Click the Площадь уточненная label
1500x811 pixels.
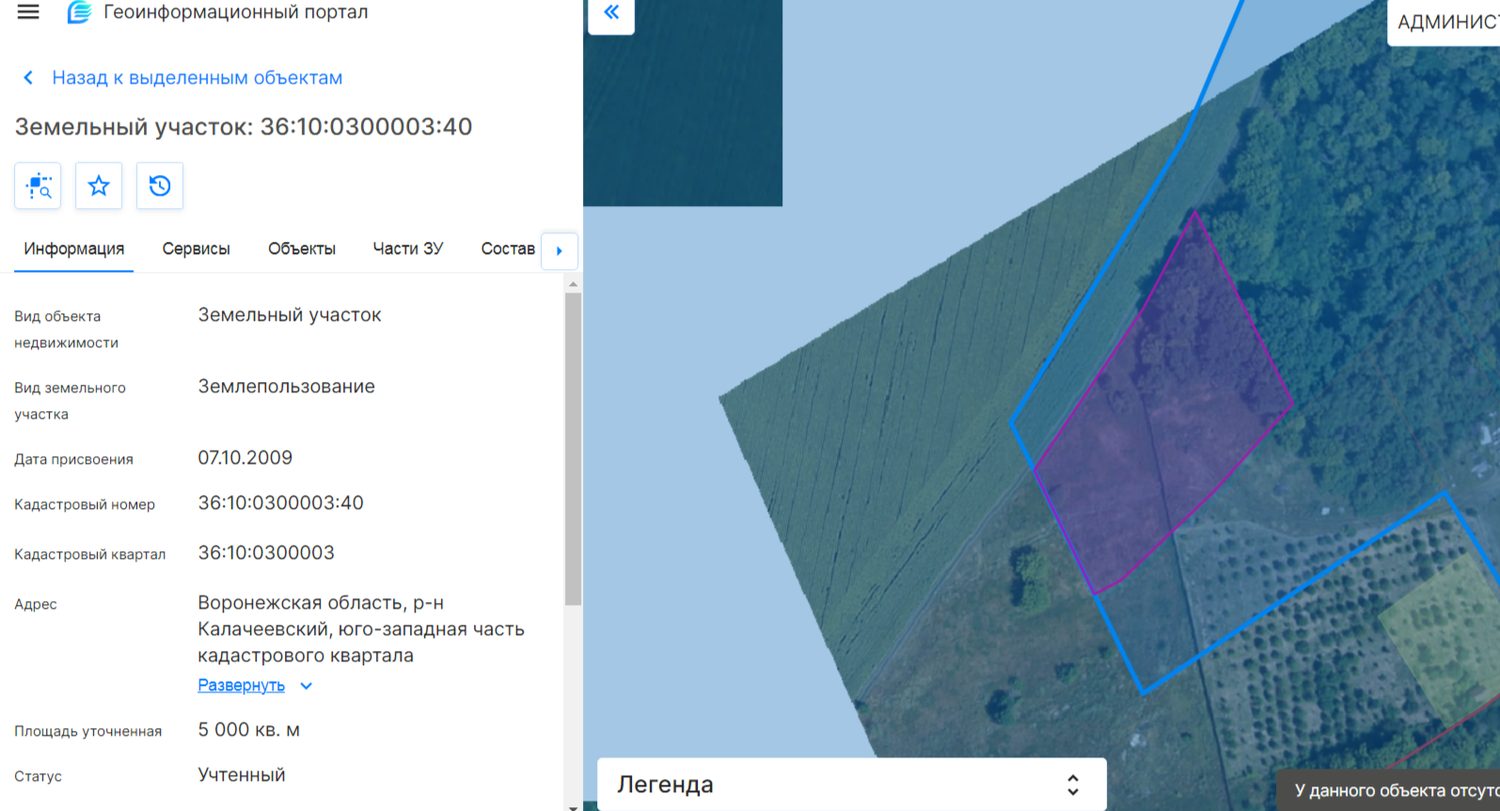(88, 732)
